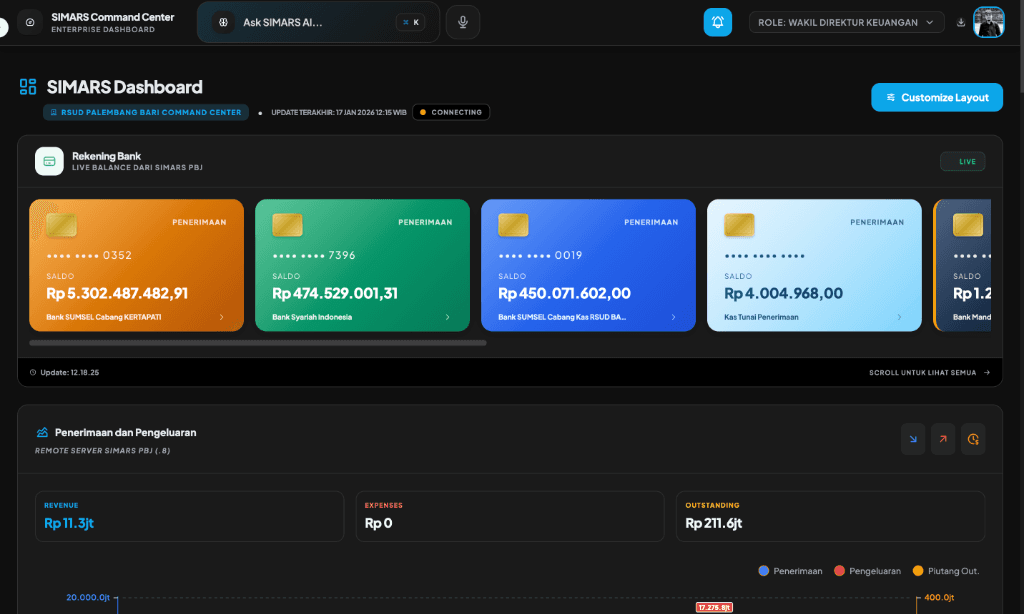
Task: Toggle the Piutang Out. series in legend
Action: click(x=945, y=571)
